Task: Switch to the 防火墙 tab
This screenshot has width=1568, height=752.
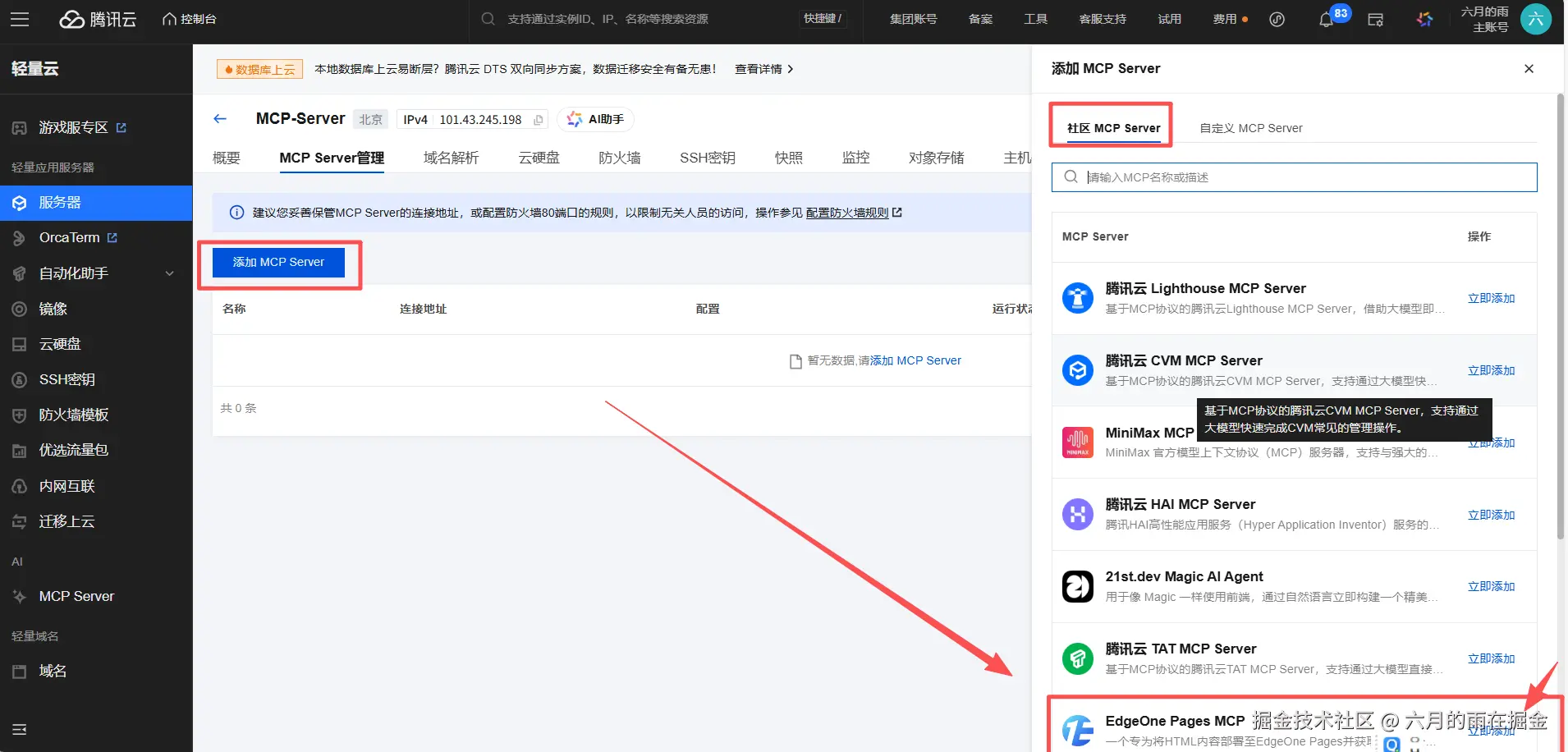Action: pos(619,158)
